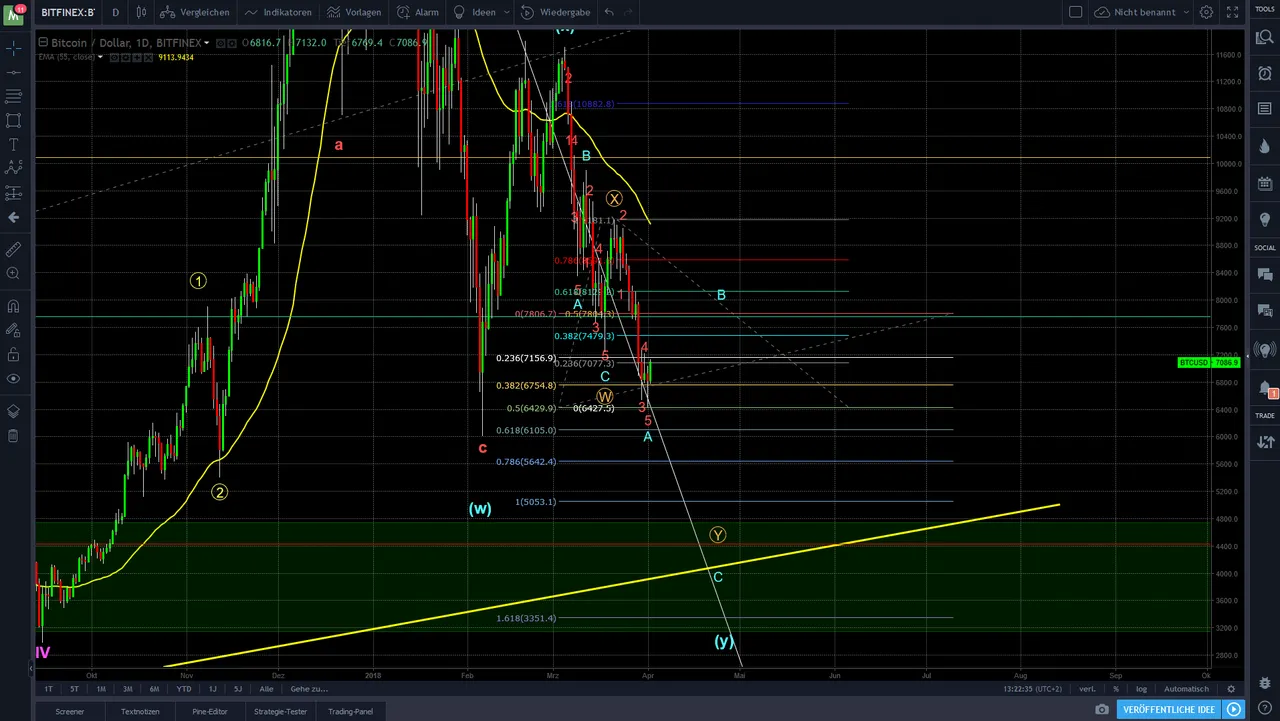Open watchlist magnifier in right sidebar
The width and height of the screenshot is (1280, 721).
1265,37
